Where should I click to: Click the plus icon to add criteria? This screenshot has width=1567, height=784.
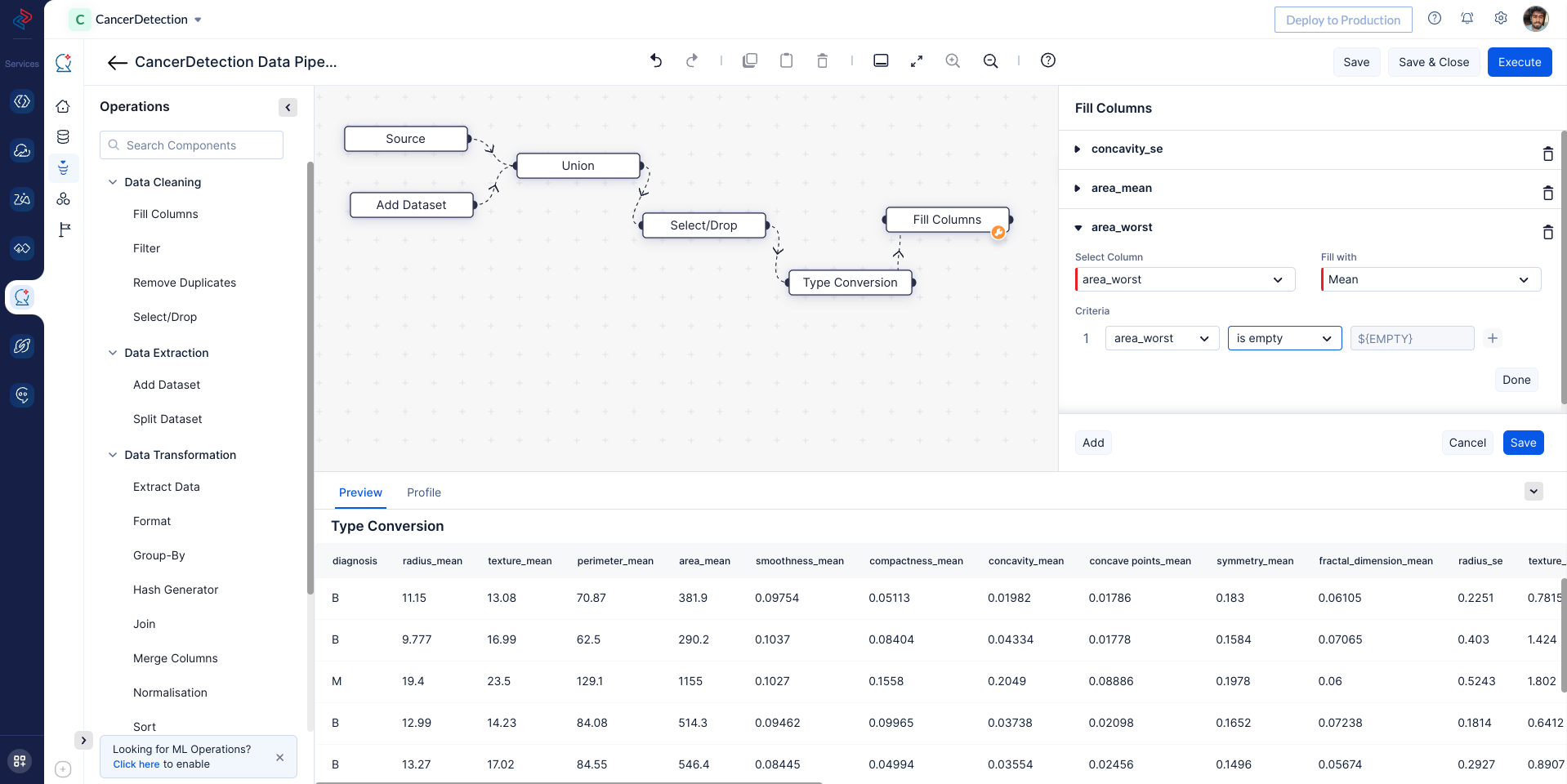pyautogui.click(x=1493, y=338)
